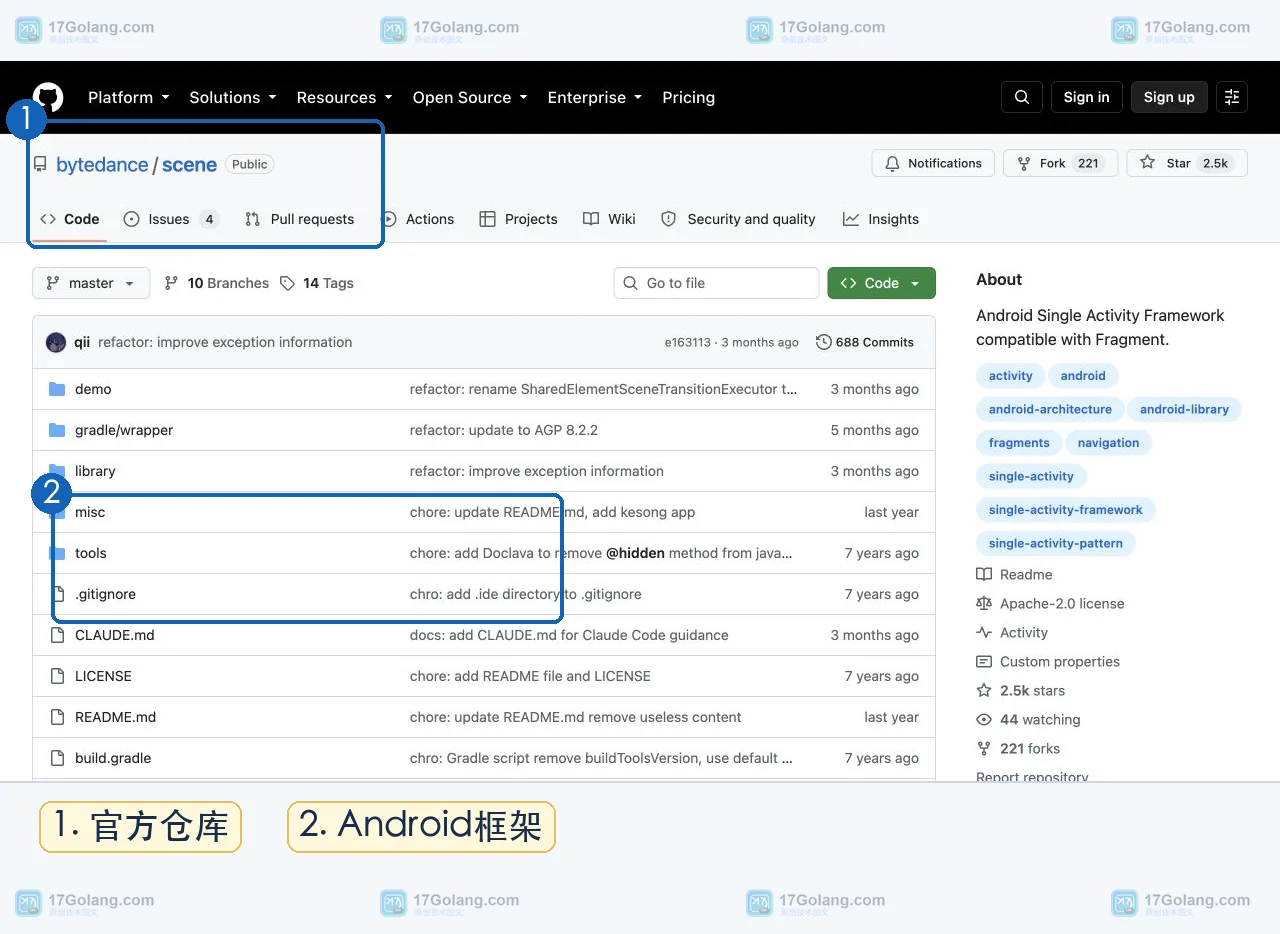Click the android-architecture topic tag
Screen dimensions: 1280x934
pyautogui.click(x=1050, y=409)
